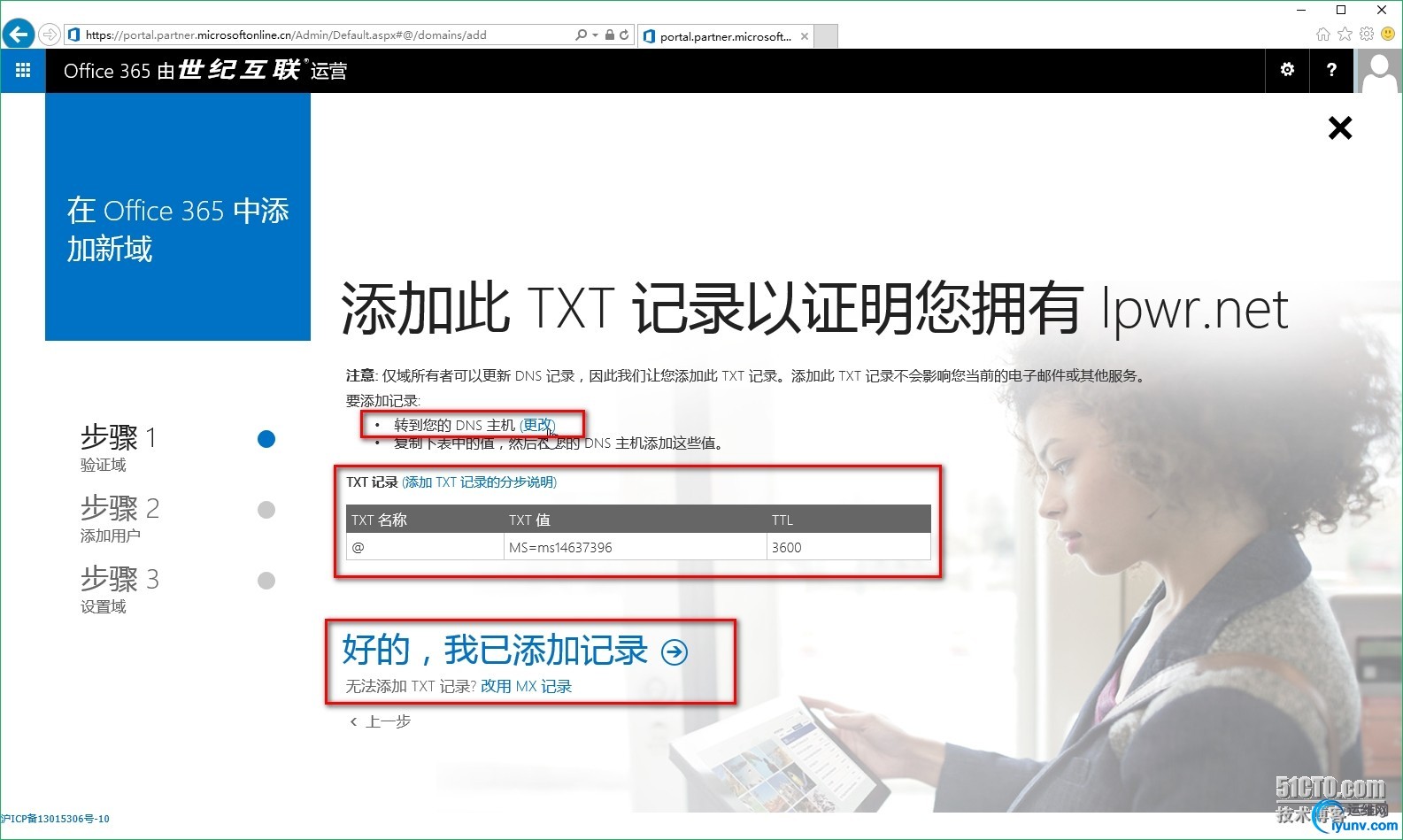This screenshot has width=1403, height=840.
Task: Open 添加 TXT 记录的分步说明 link
Action: pos(480,482)
